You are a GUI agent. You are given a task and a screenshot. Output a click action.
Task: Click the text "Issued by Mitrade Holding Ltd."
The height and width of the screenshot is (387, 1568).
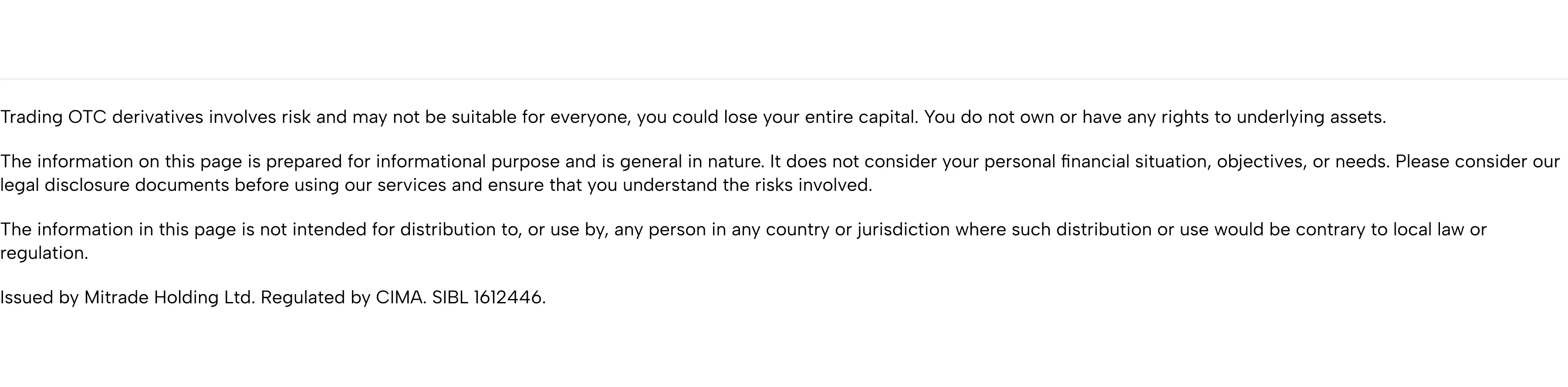(127, 297)
